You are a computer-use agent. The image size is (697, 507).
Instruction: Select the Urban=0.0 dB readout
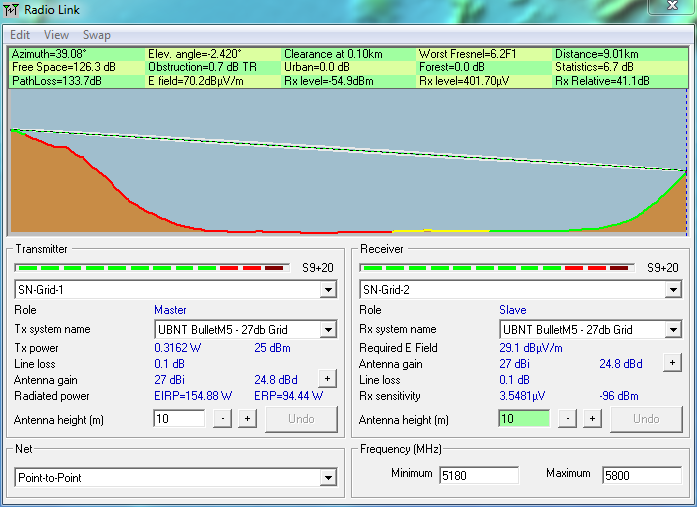pos(317,67)
